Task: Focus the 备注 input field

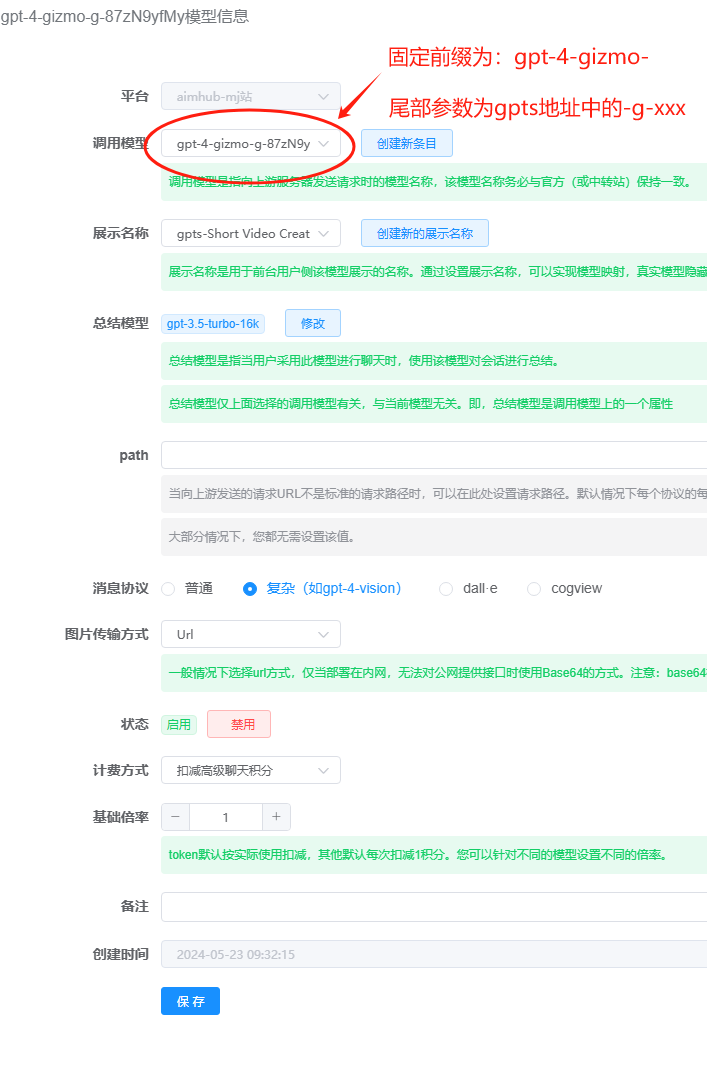Action: (434, 906)
